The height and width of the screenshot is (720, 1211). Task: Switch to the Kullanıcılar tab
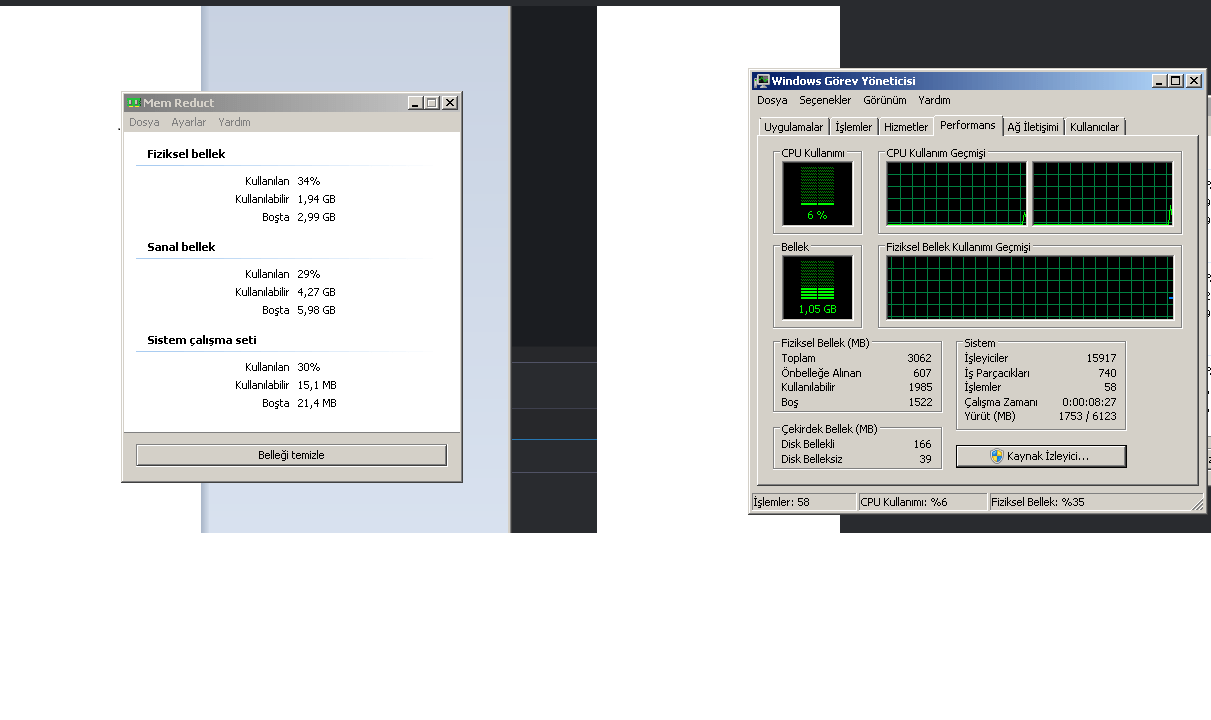pyautogui.click(x=1095, y=127)
